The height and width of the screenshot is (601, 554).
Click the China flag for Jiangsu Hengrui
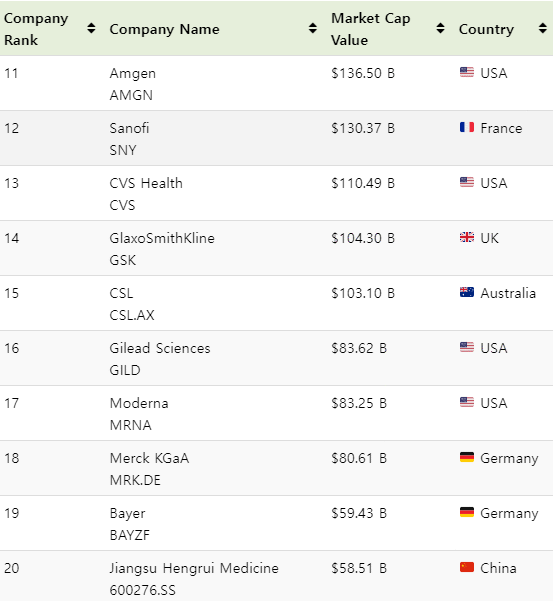click(467, 567)
